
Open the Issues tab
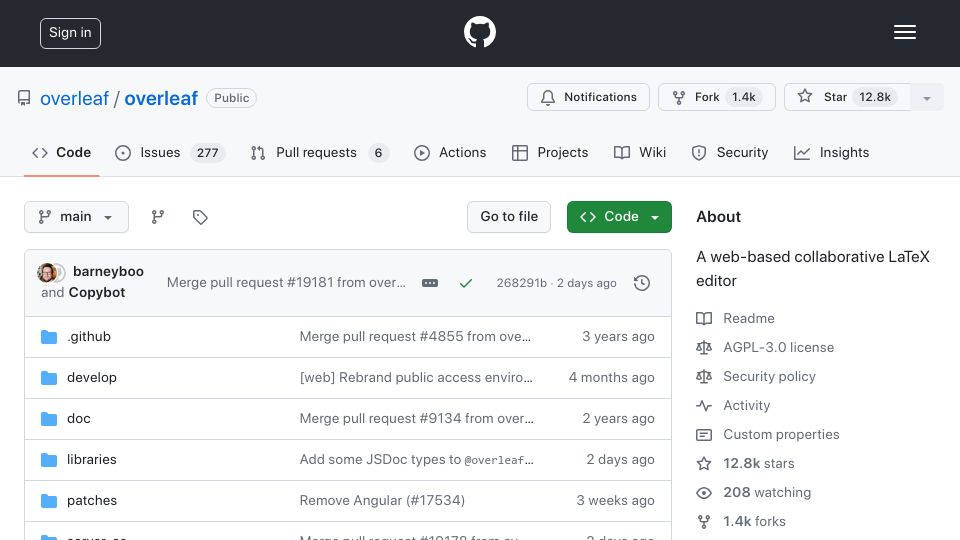click(170, 152)
